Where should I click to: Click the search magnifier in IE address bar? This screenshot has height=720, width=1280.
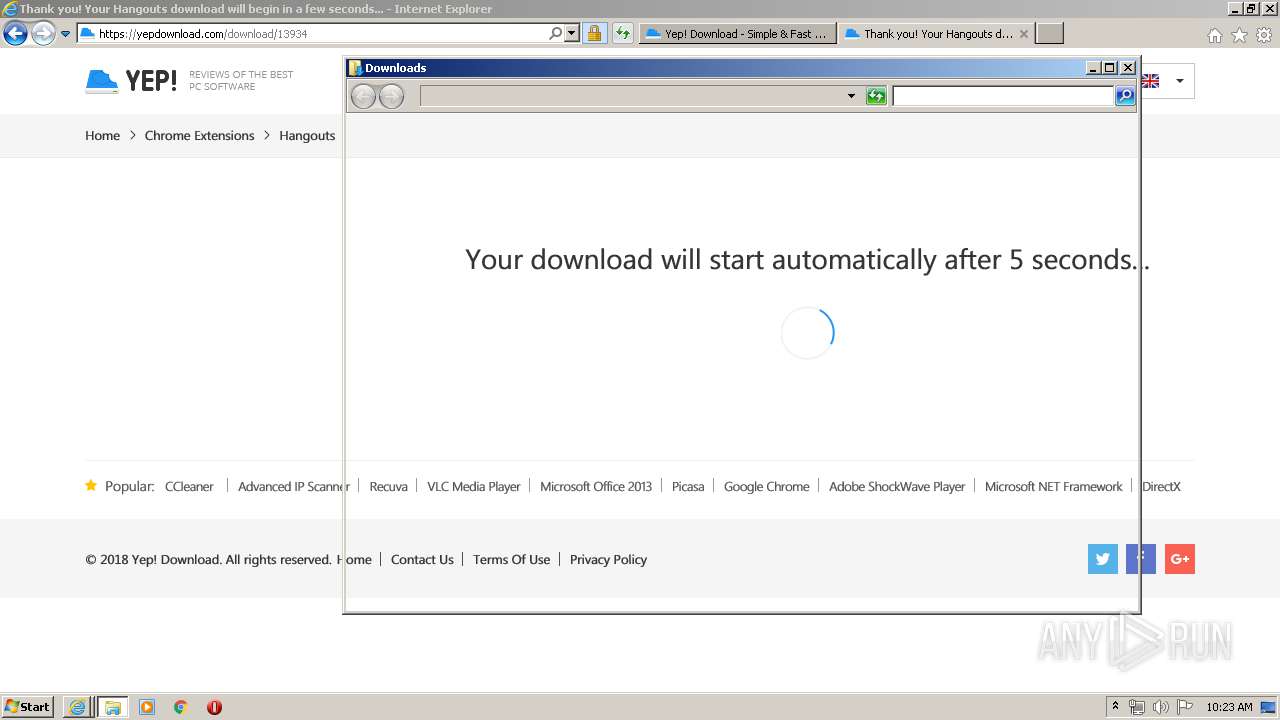pyautogui.click(x=556, y=33)
